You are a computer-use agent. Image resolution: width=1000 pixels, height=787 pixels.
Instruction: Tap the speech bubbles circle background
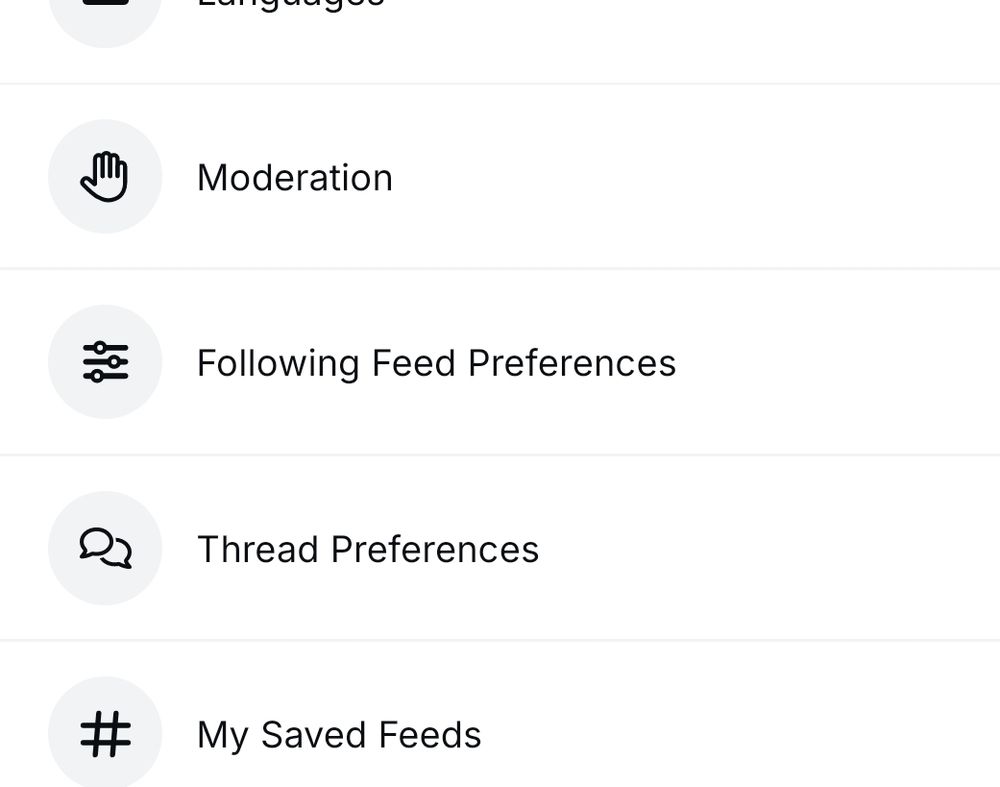105,548
